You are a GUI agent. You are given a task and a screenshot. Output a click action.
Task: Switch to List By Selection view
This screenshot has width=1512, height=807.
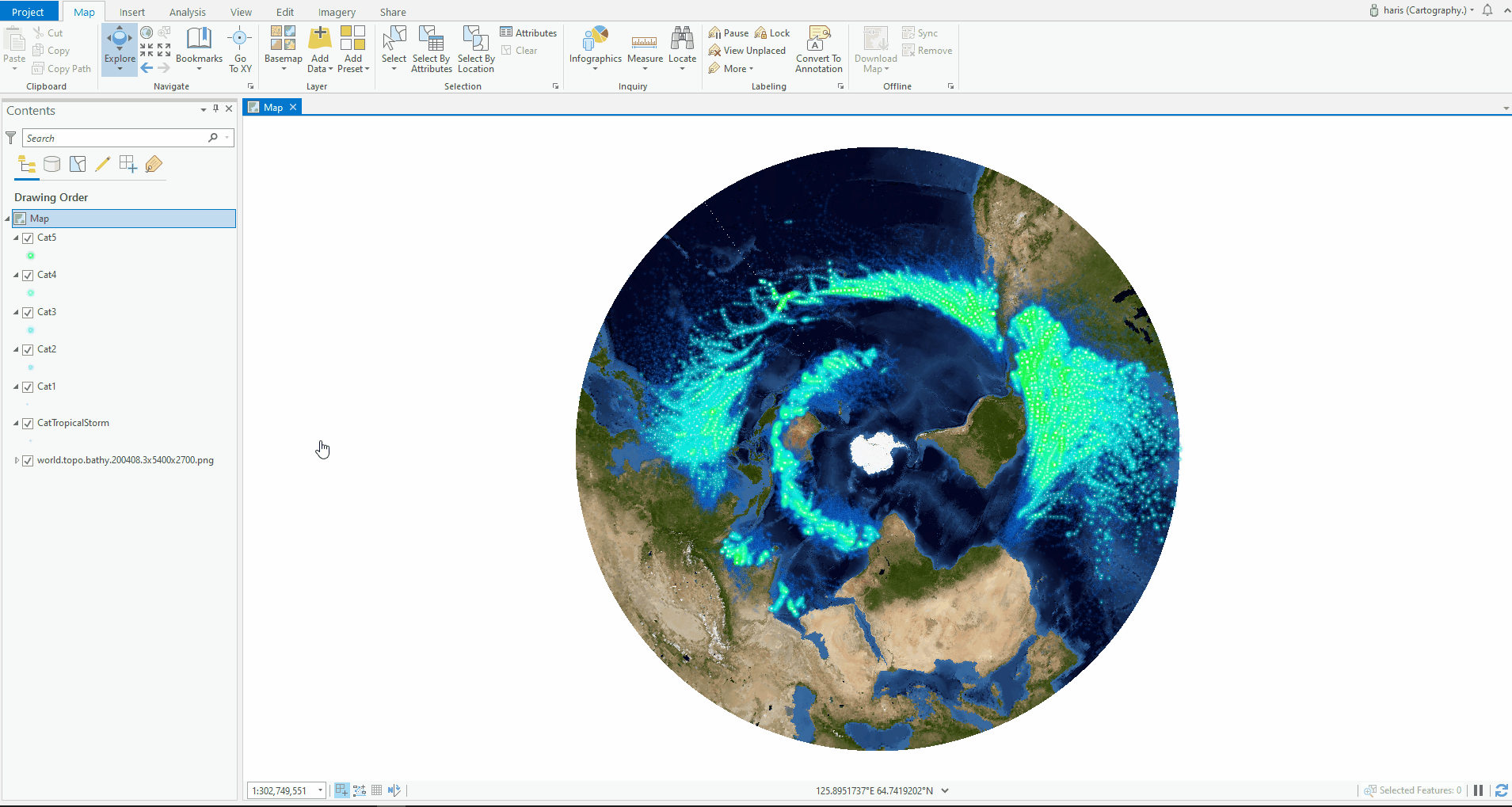point(78,164)
